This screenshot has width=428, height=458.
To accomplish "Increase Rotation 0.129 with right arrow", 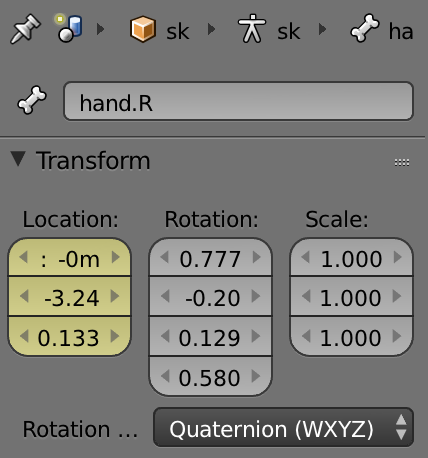I will pos(256,336).
